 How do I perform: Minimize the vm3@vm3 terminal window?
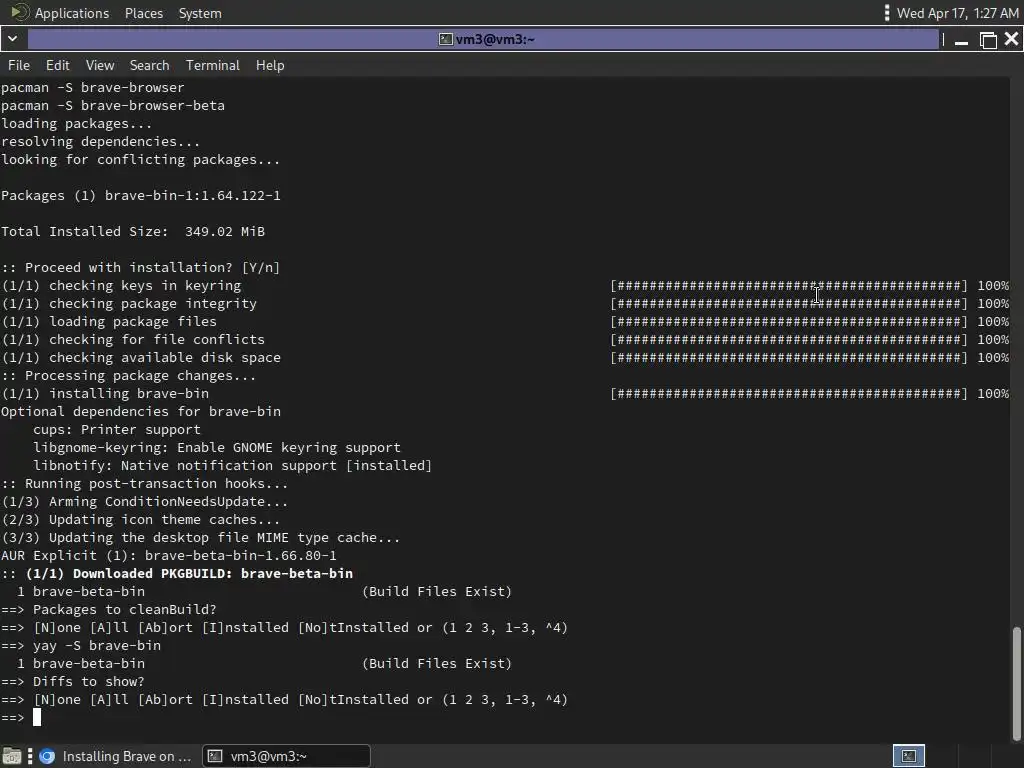[961, 40]
